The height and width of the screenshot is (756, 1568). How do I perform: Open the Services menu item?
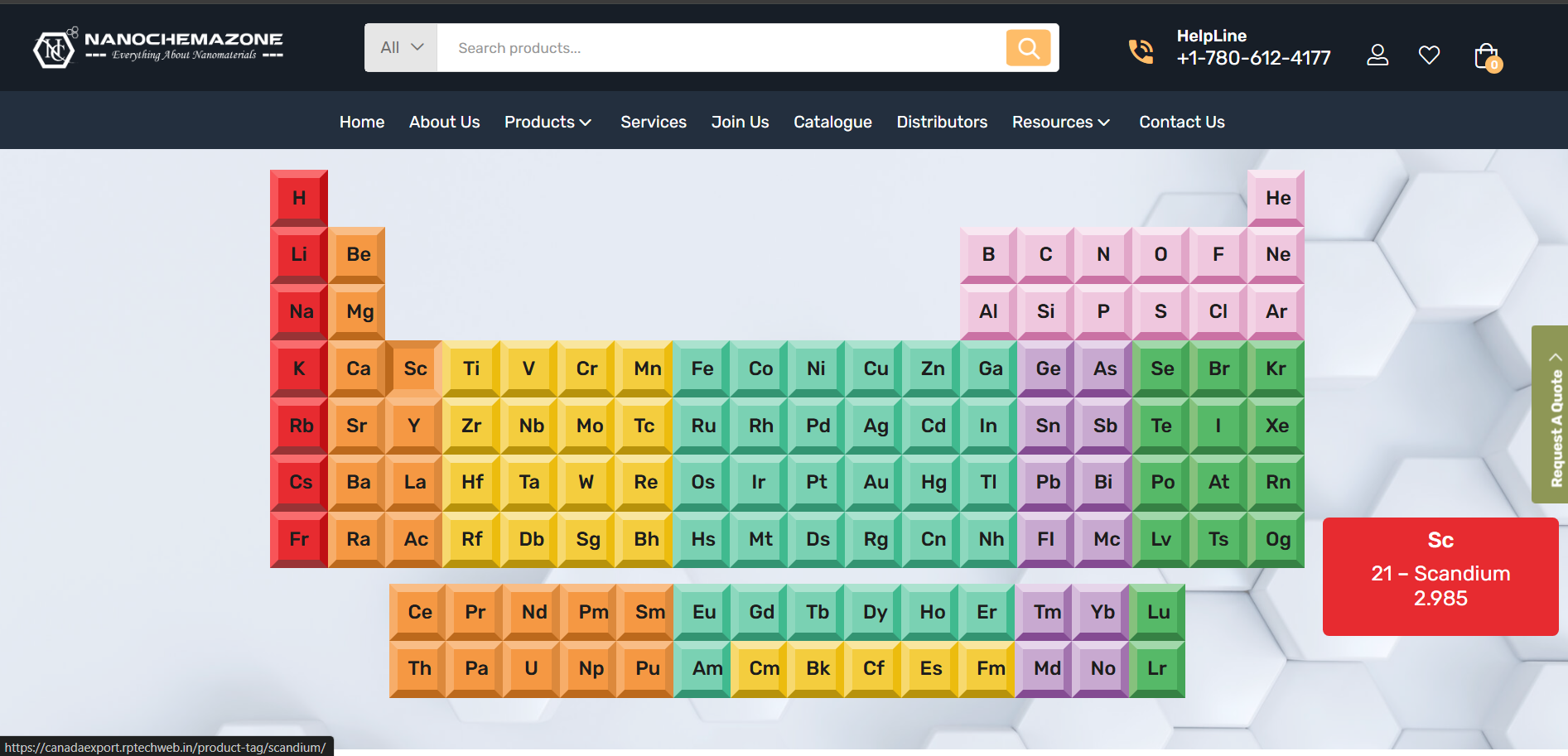tap(654, 122)
